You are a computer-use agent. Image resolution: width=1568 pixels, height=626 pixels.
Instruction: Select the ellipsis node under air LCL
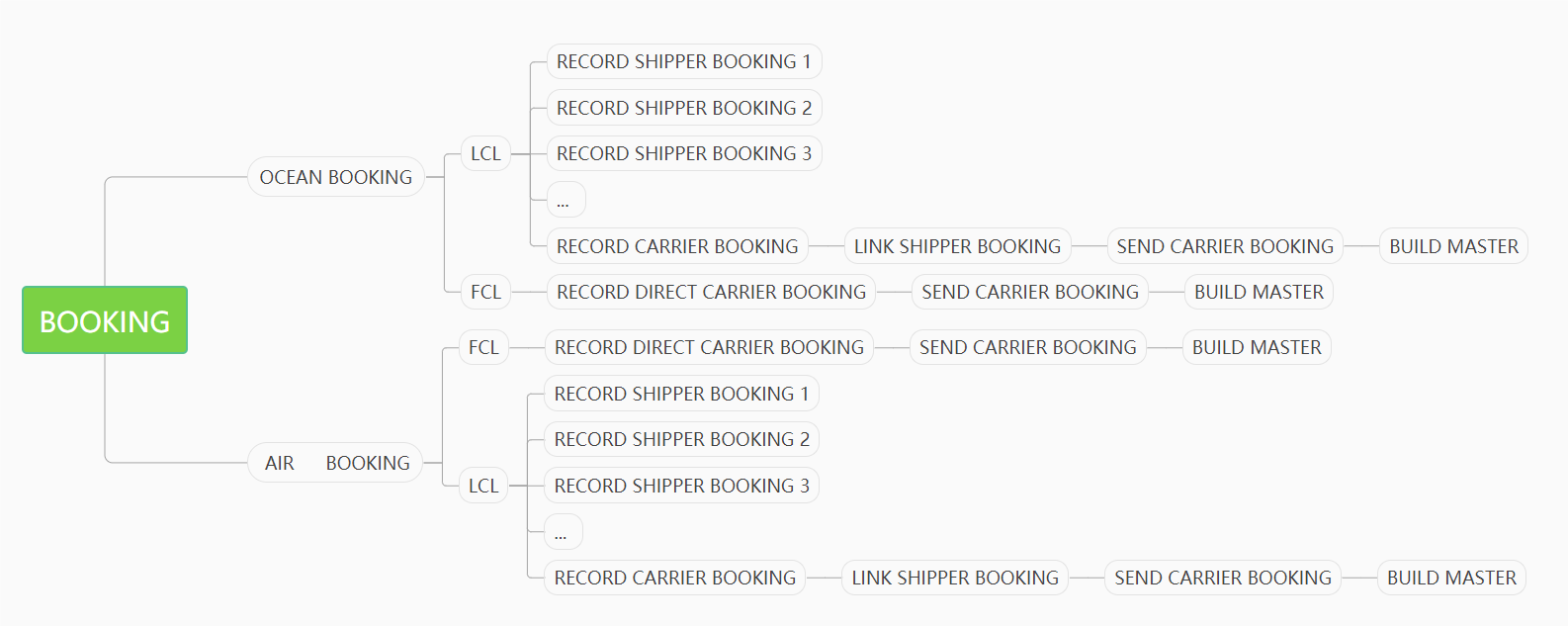564,532
